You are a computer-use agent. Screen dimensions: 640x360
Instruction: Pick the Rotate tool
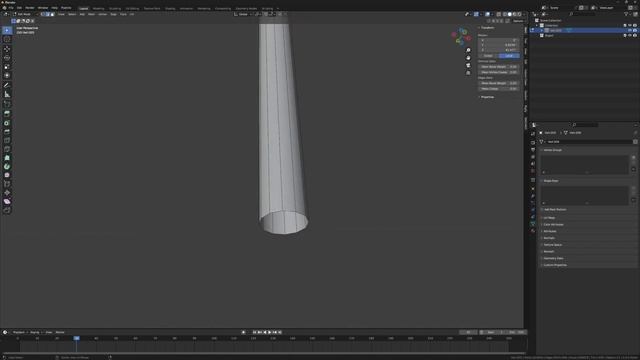pos(7,58)
